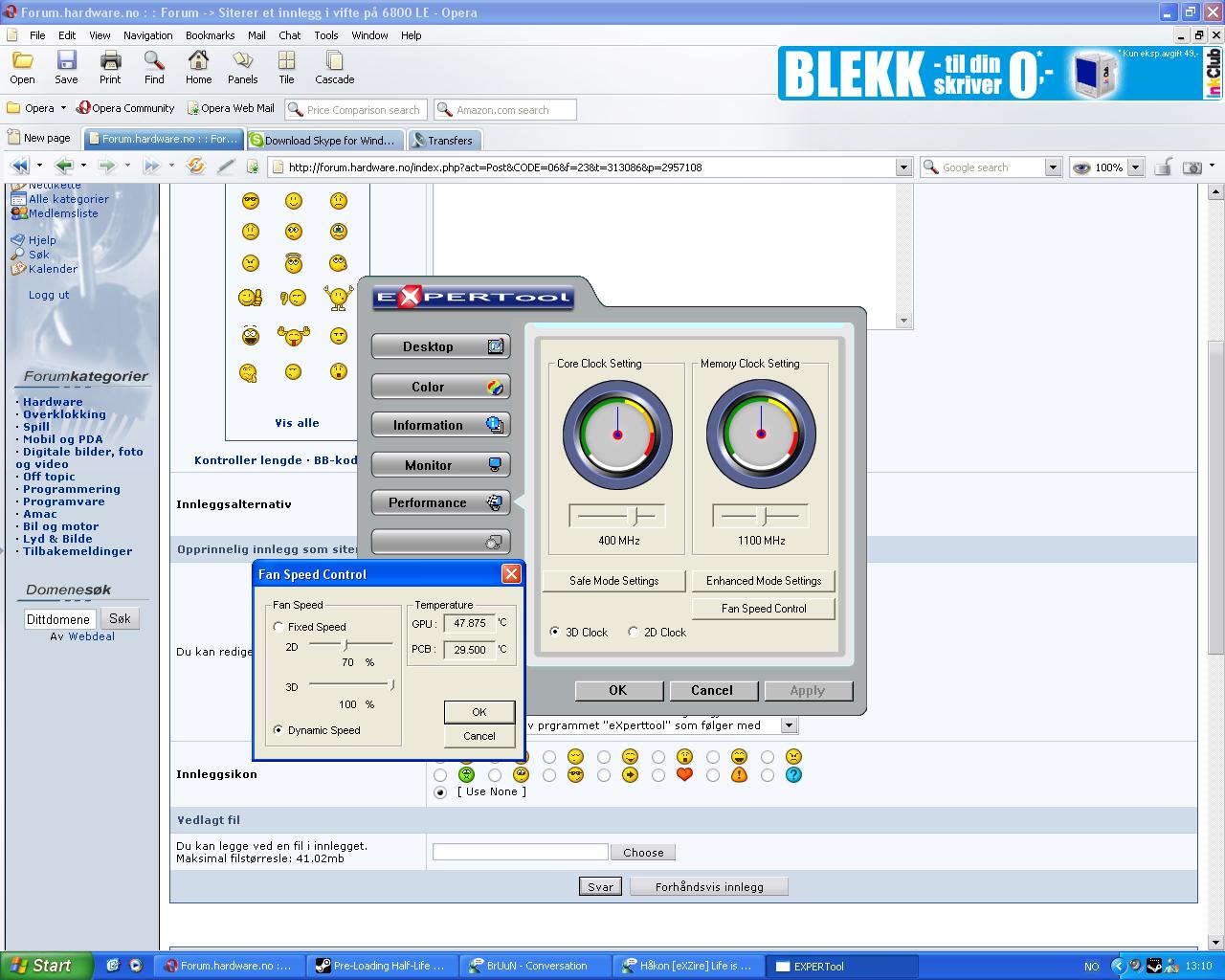Viewport: 1225px width, 980px height.
Task: Click the unlabeled settings button below Performance
Action: [441, 542]
